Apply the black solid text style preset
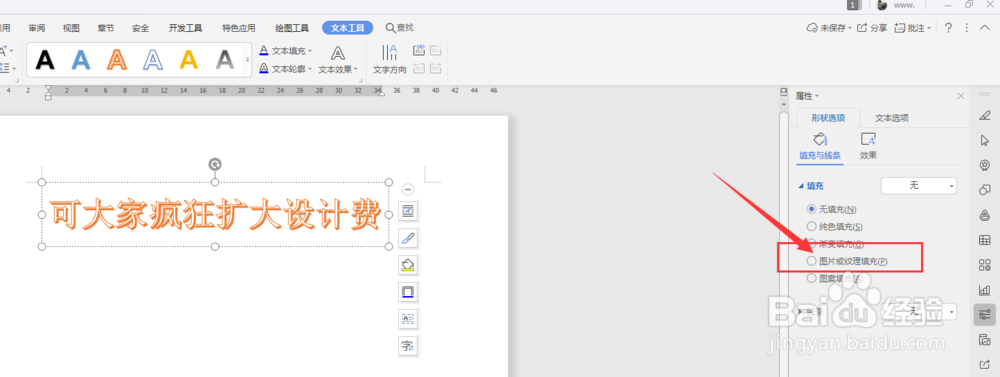1000x377 pixels. (45, 59)
